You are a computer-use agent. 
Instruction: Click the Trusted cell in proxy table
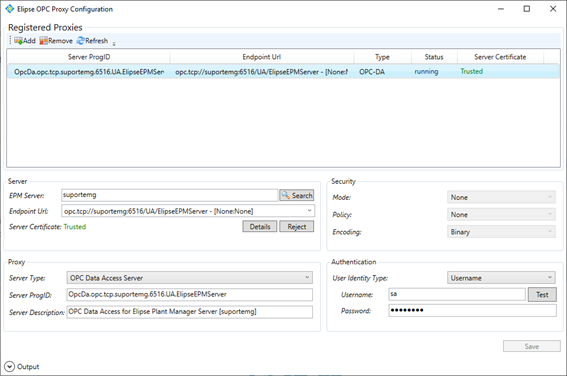[471, 71]
